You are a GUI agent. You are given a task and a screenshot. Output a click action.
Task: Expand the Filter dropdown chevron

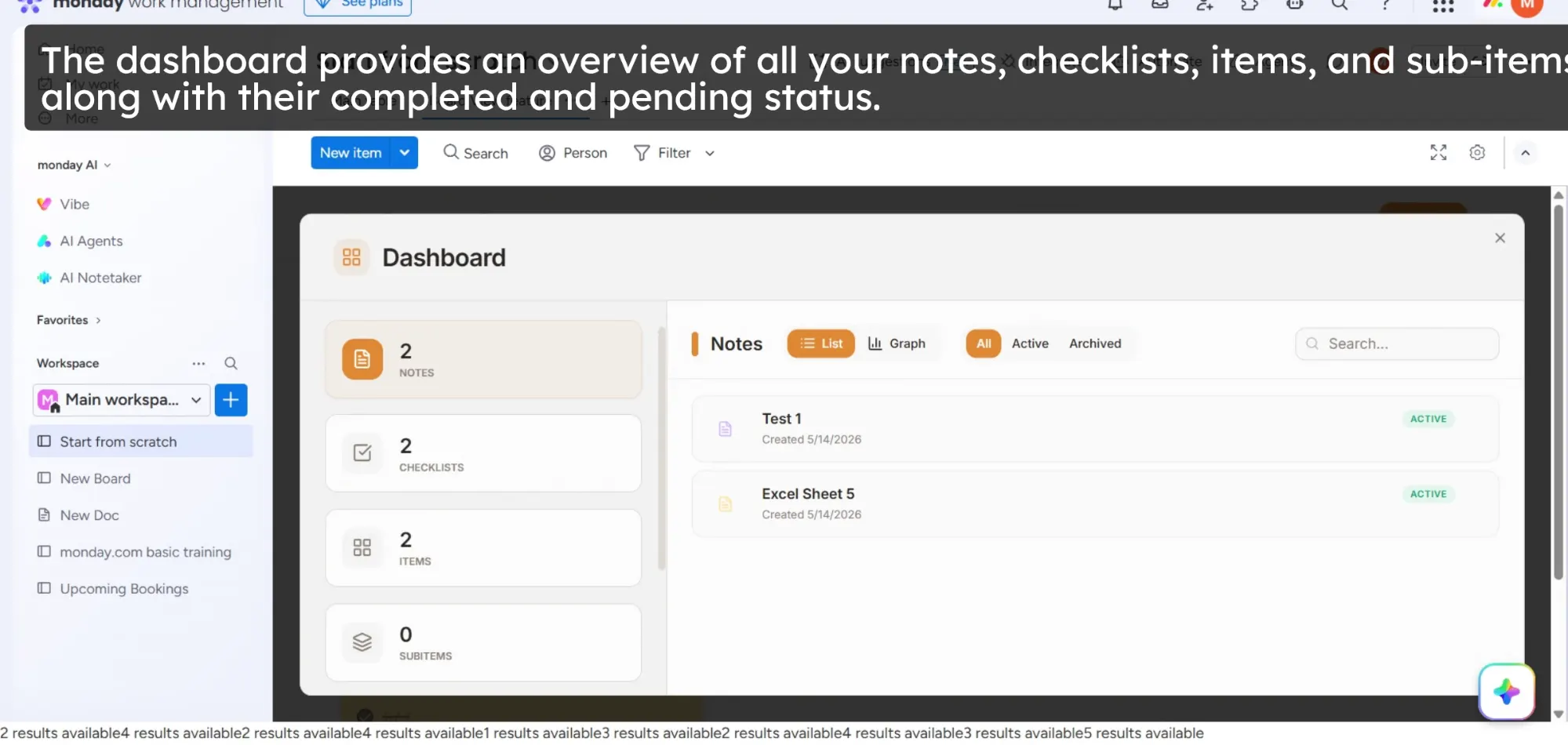pos(710,154)
